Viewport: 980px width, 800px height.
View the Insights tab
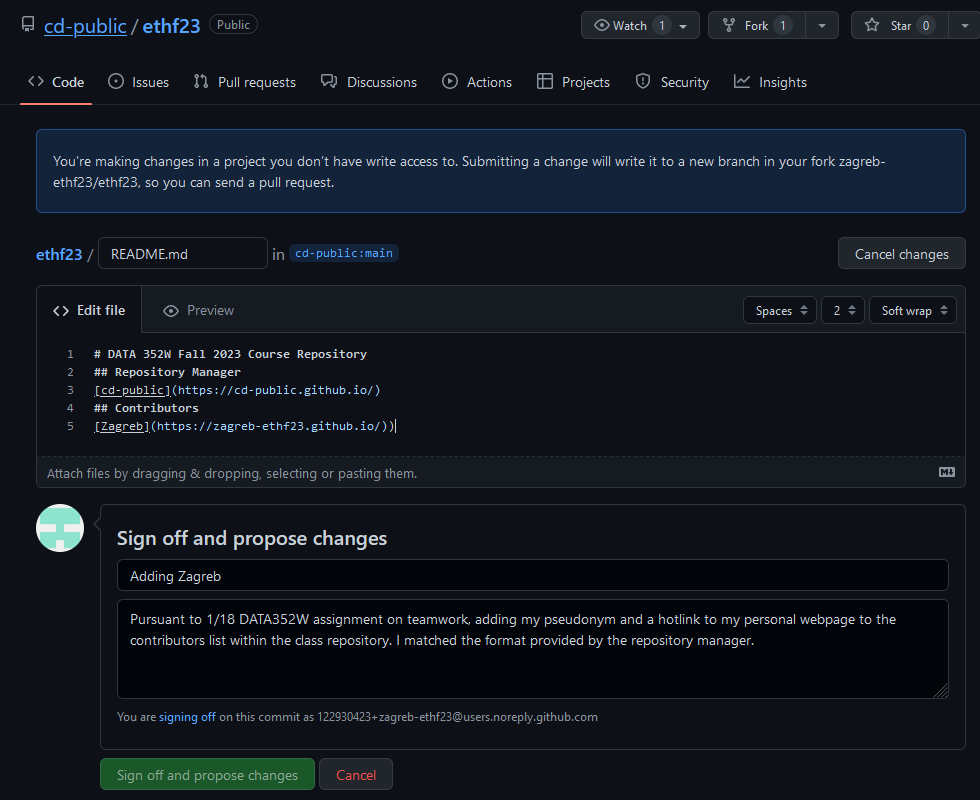[770, 82]
